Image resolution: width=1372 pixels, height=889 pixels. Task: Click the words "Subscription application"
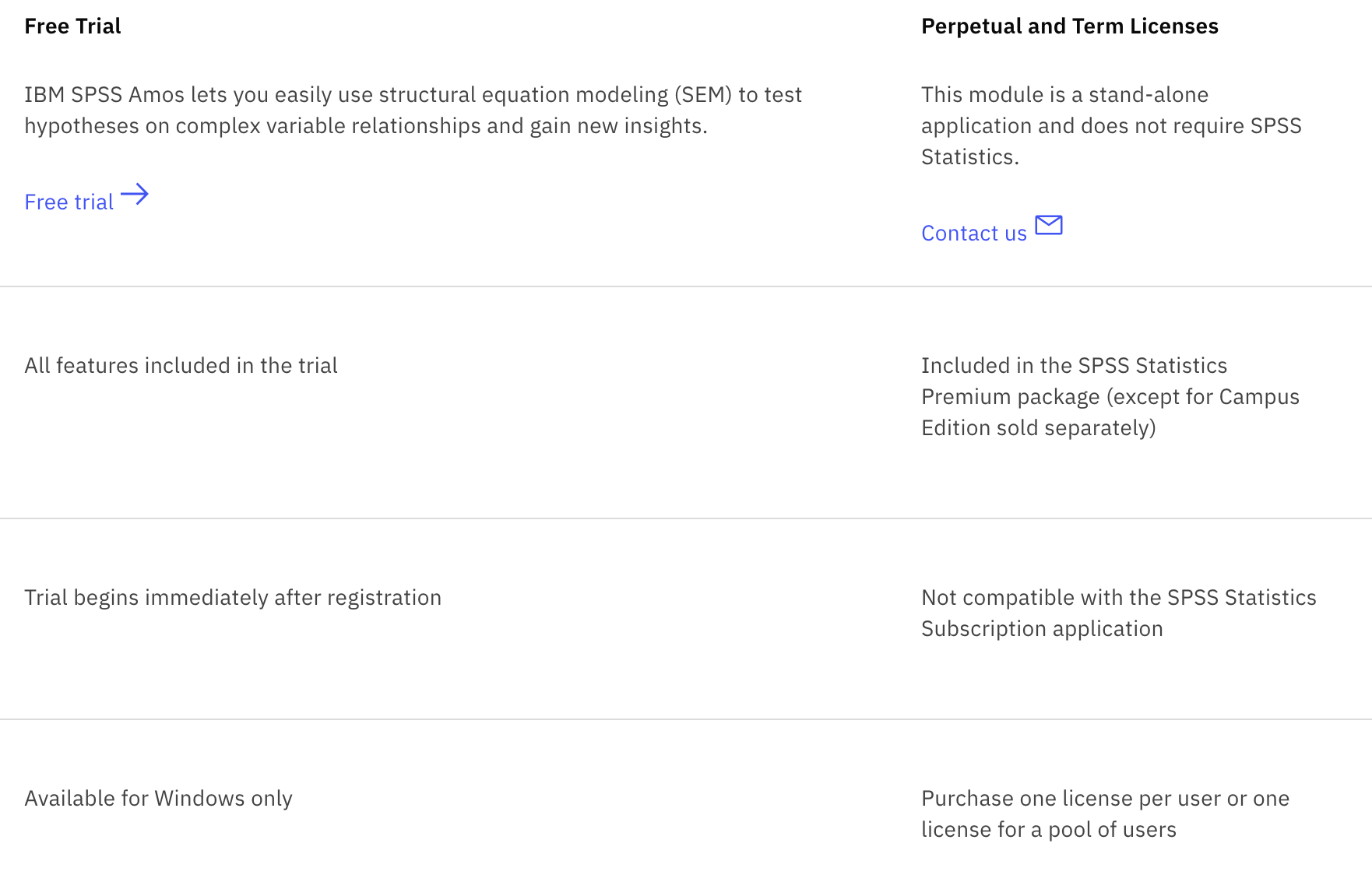coord(1042,629)
